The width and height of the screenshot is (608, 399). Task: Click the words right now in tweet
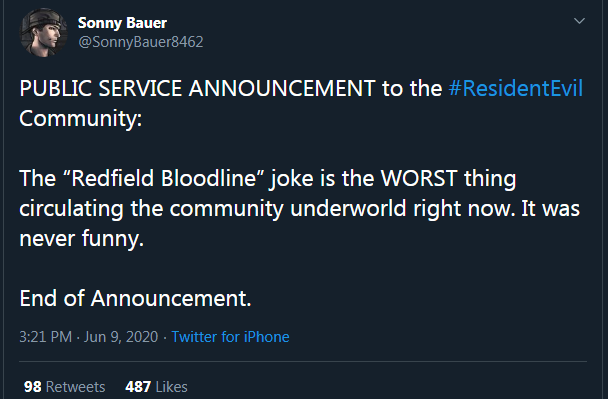coord(465,209)
